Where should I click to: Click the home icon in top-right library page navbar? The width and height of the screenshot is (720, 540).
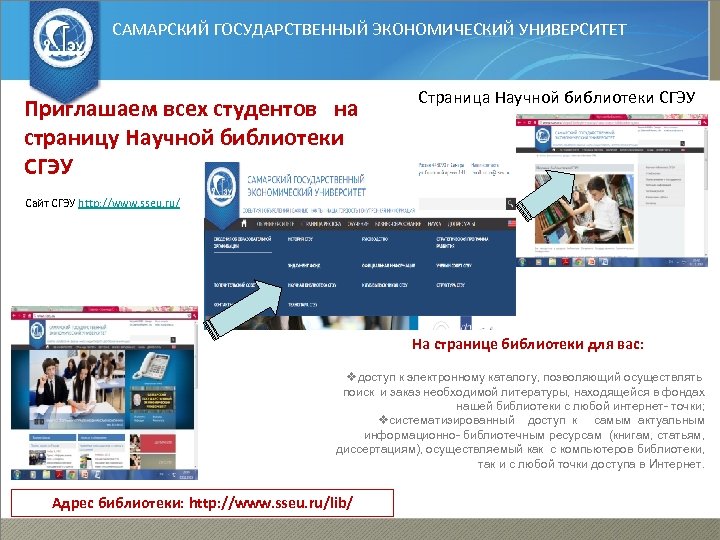pyautogui.click(x=554, y=150)
